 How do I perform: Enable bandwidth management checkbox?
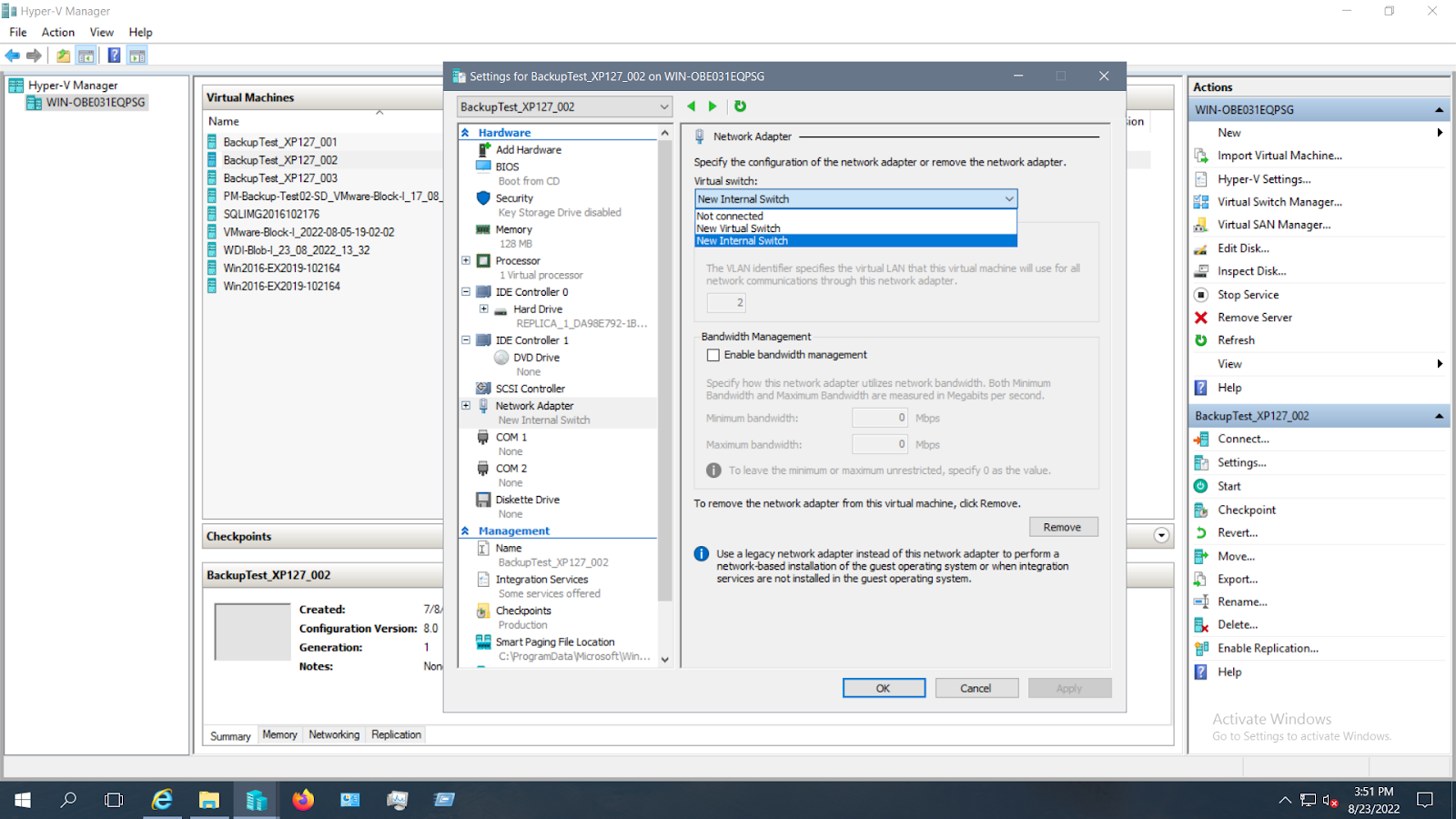pyautogui.click(x=713, y=355)
